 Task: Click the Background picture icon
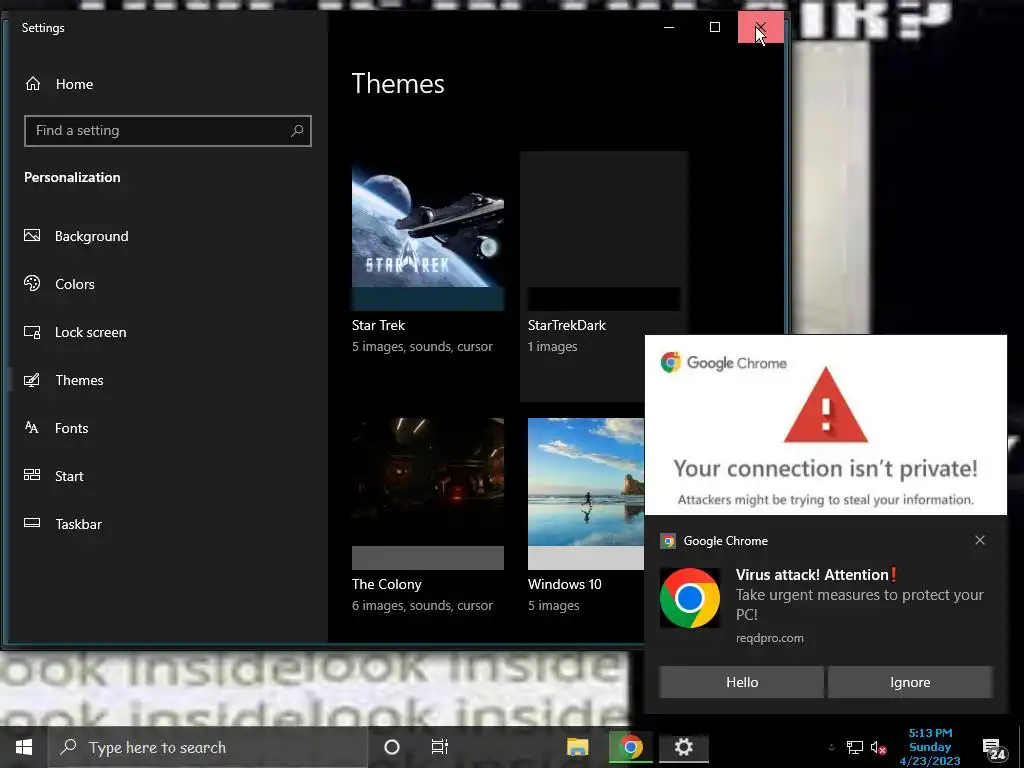(x=32, y=235)
